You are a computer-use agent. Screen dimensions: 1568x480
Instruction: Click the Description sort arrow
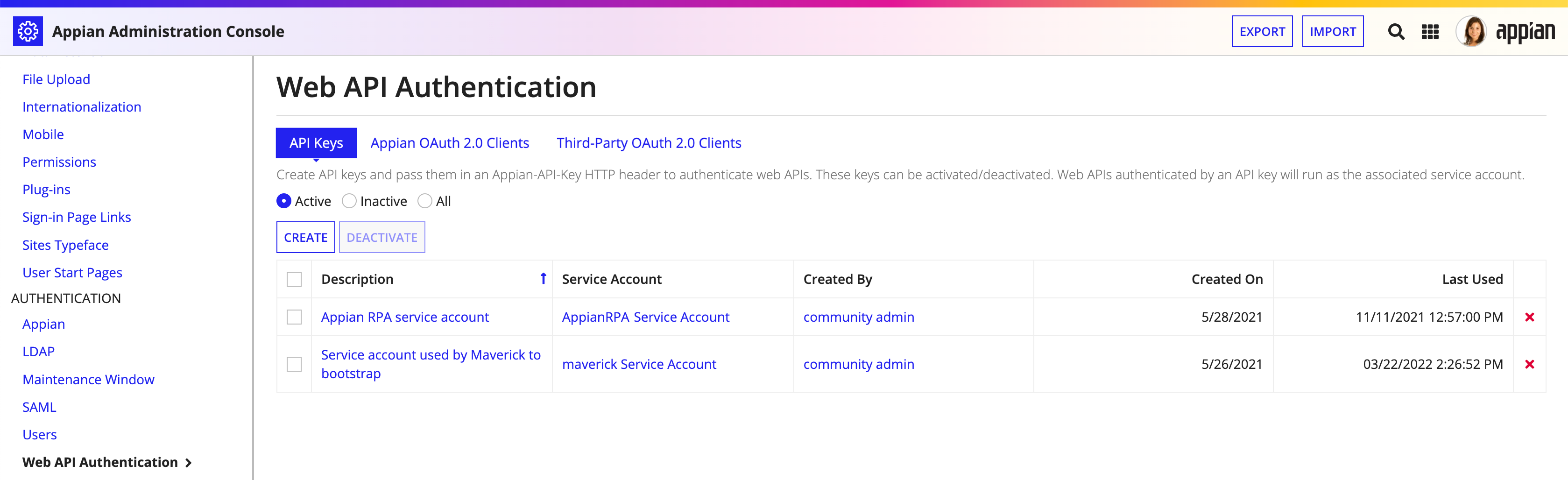543,279
